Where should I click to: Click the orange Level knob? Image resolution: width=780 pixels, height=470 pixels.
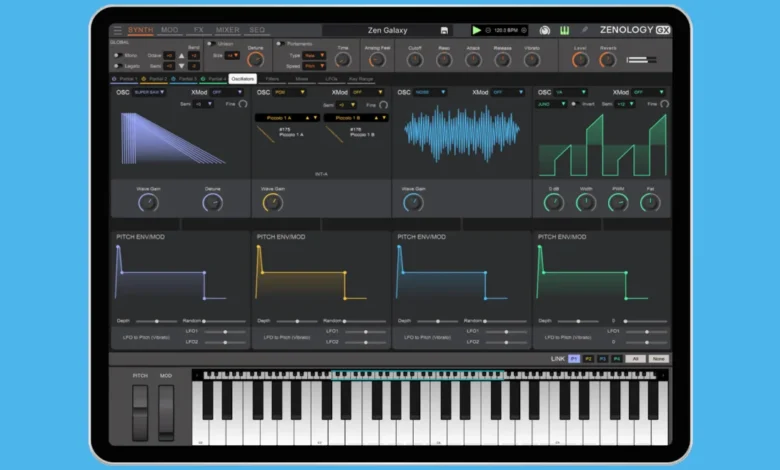point(580,60)
